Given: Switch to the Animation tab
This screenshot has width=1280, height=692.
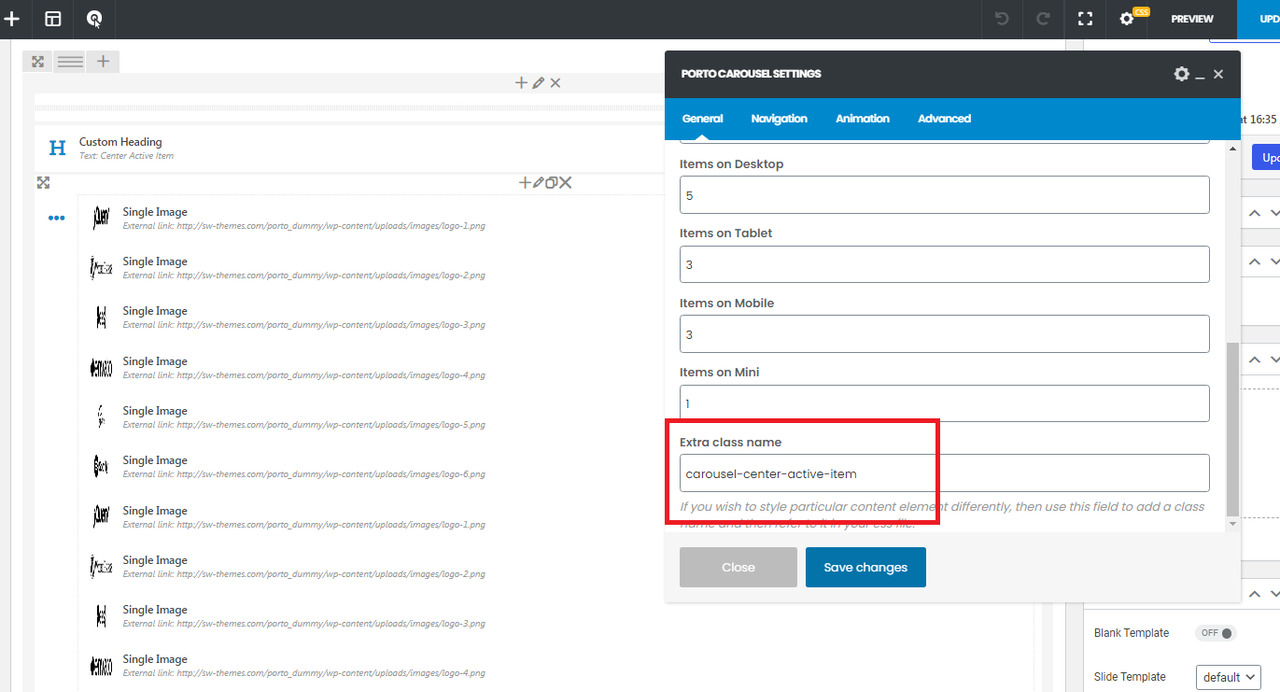Looking at the screenshot, I should pos(862,118).
